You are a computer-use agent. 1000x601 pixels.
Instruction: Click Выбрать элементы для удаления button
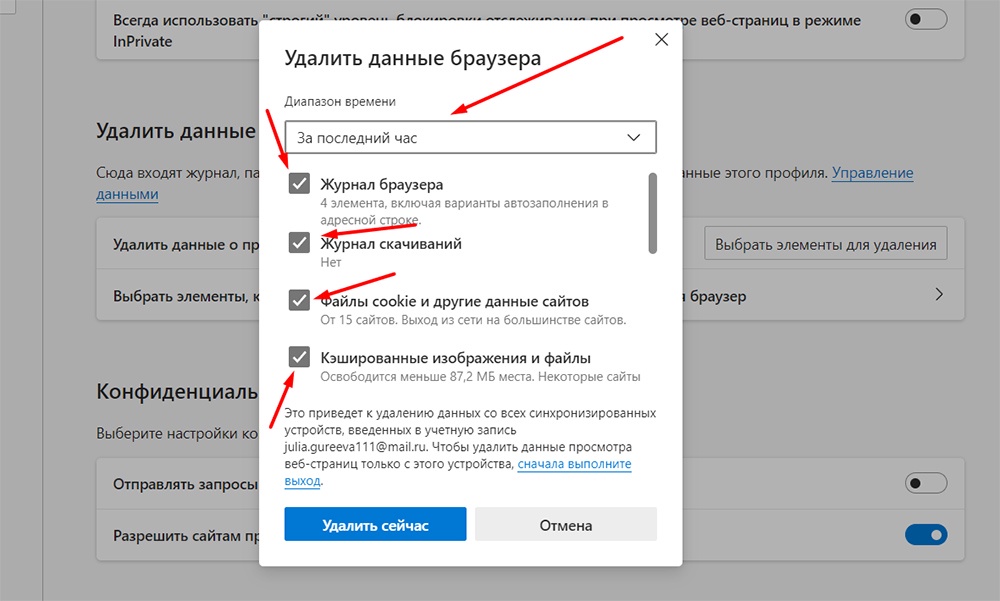point(825,244)
